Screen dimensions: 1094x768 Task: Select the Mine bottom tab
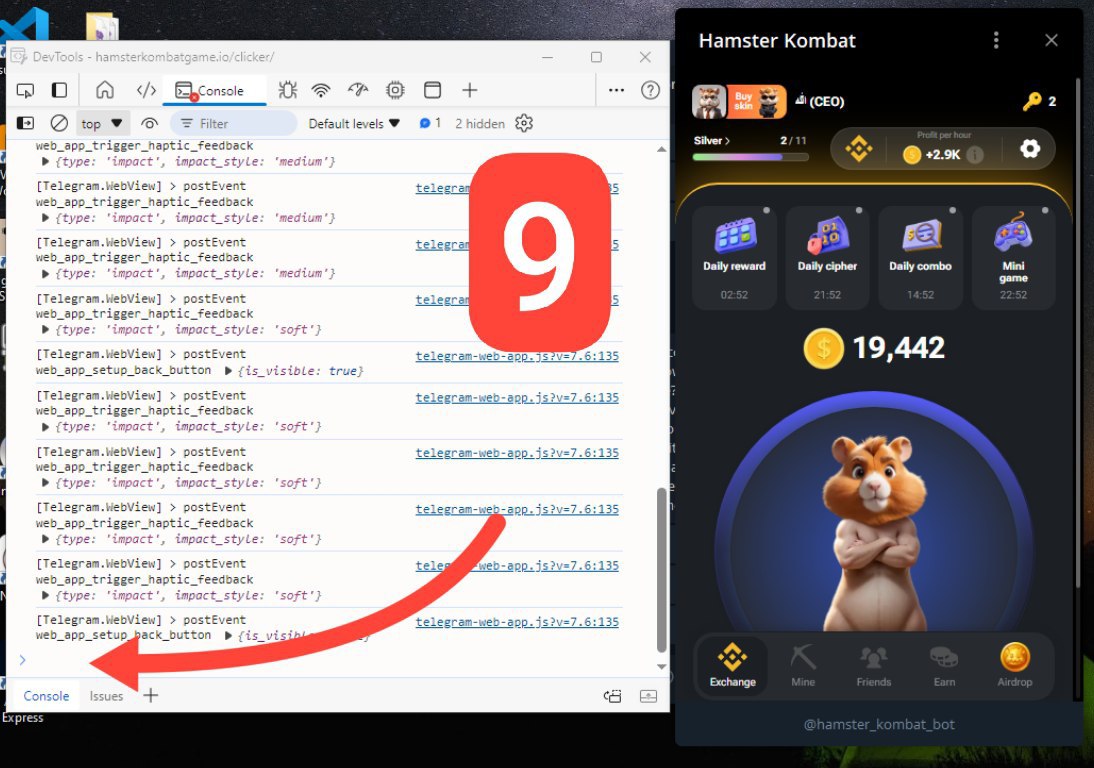click(803, 666)
